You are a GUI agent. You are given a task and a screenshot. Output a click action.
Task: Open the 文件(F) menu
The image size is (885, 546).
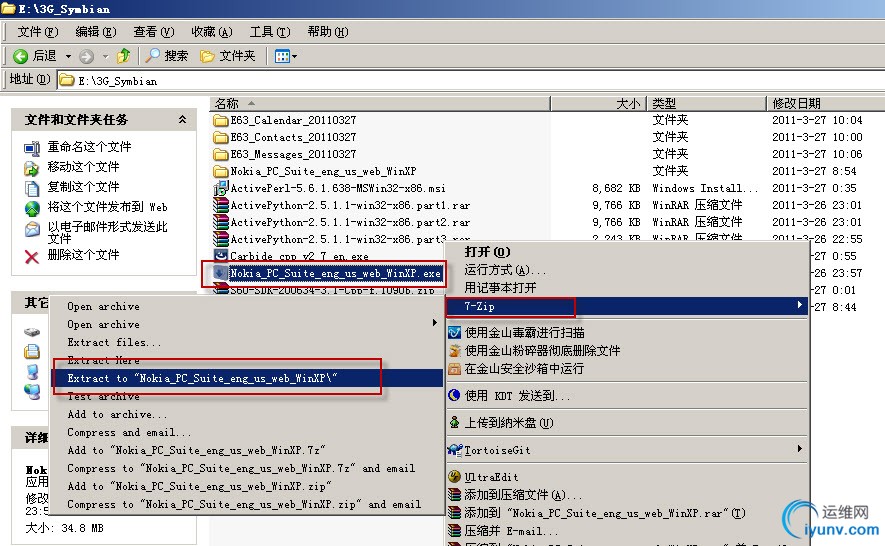pyautogui.click(x=38, y=32)
